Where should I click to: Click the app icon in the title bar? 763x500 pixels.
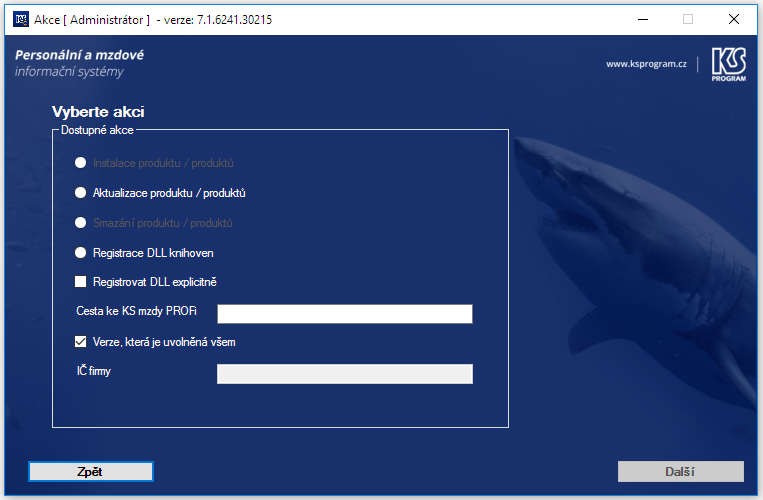[x=21, y=19]
